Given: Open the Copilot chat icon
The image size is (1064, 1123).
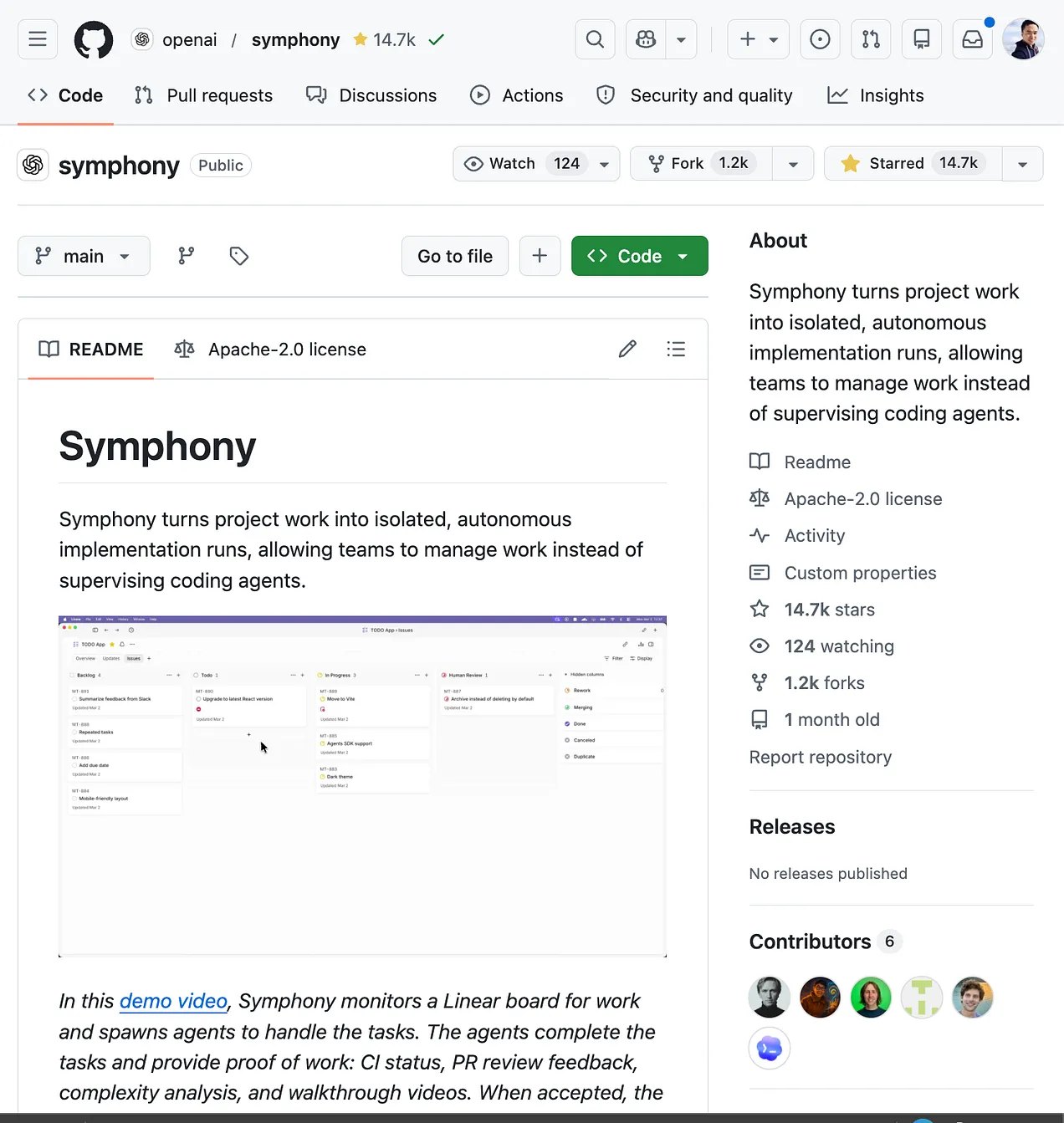Looking at the screenshot, I should tap(646, 39).
